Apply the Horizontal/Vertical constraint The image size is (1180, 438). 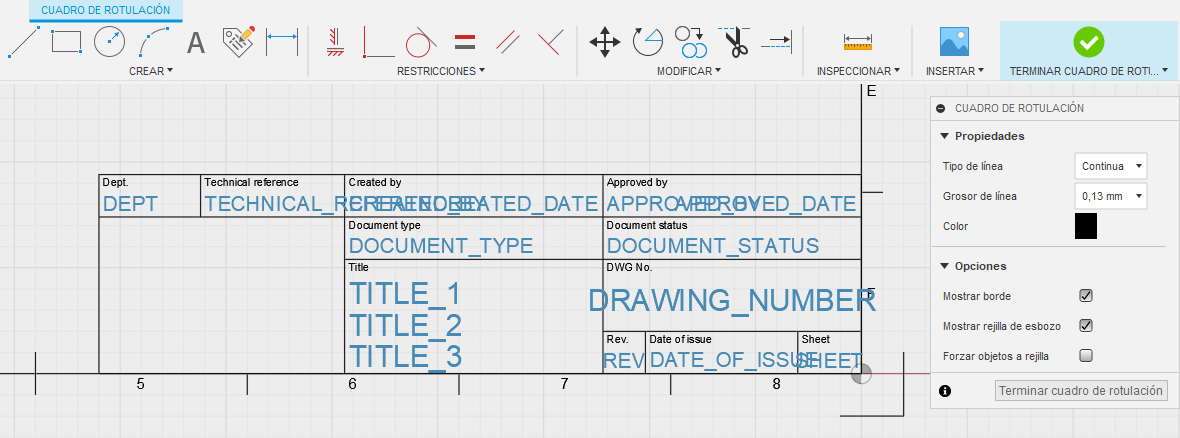(x=335, y=41)
